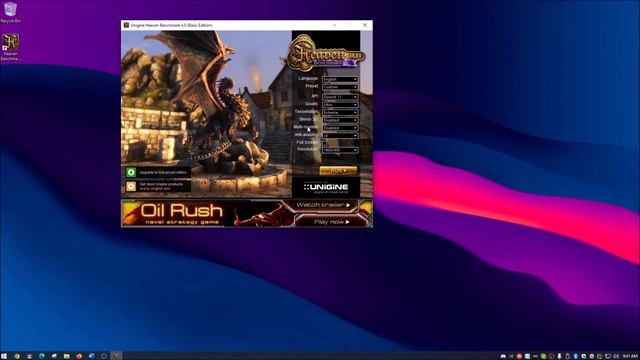Open the Language dropdown
The width and height of the screenshot is (640, 360).
tap(340, 79)
